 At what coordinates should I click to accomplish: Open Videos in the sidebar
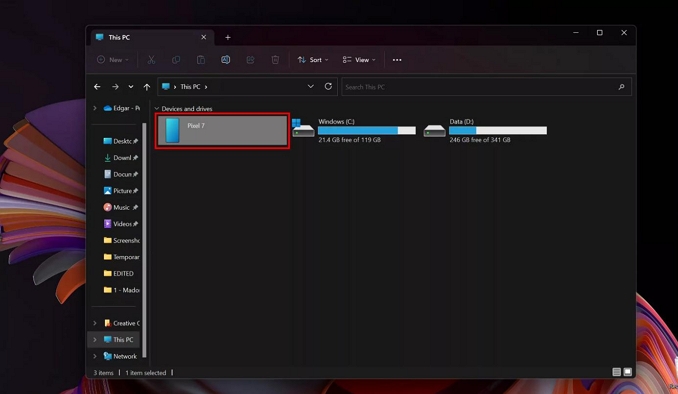click(121, 224)
